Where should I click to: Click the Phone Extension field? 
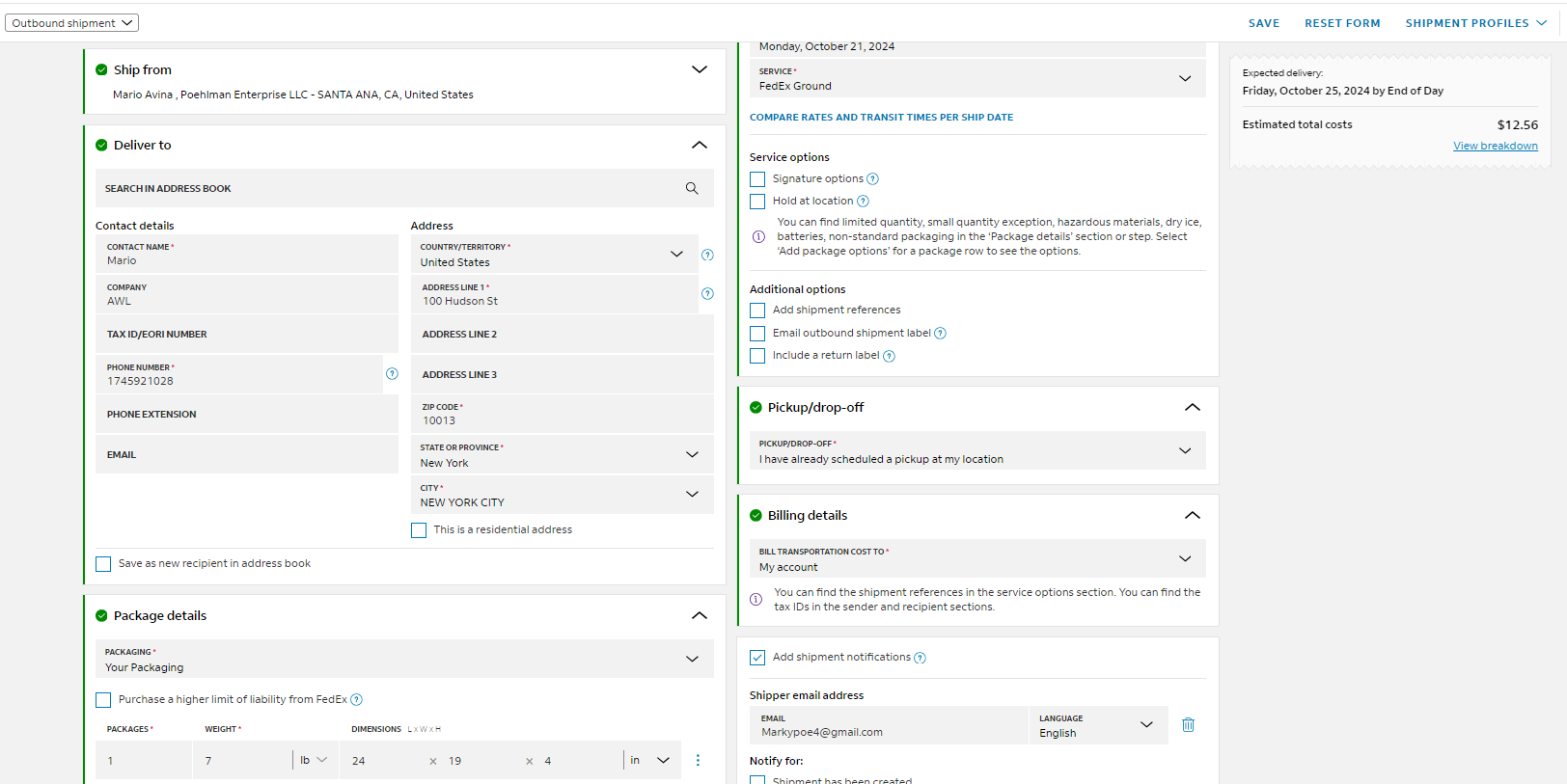(247, 414)
